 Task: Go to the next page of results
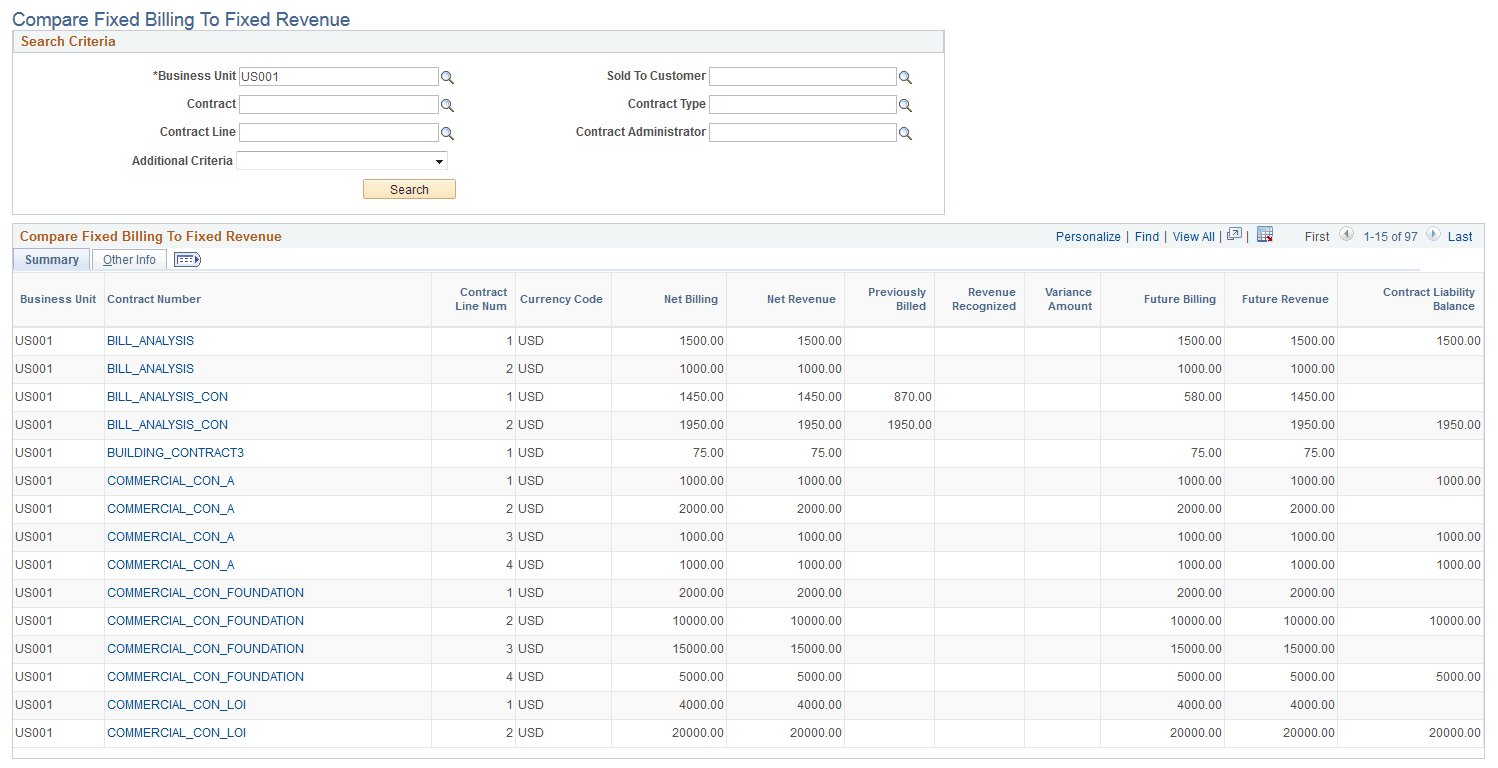click(x=1432, y=235)
